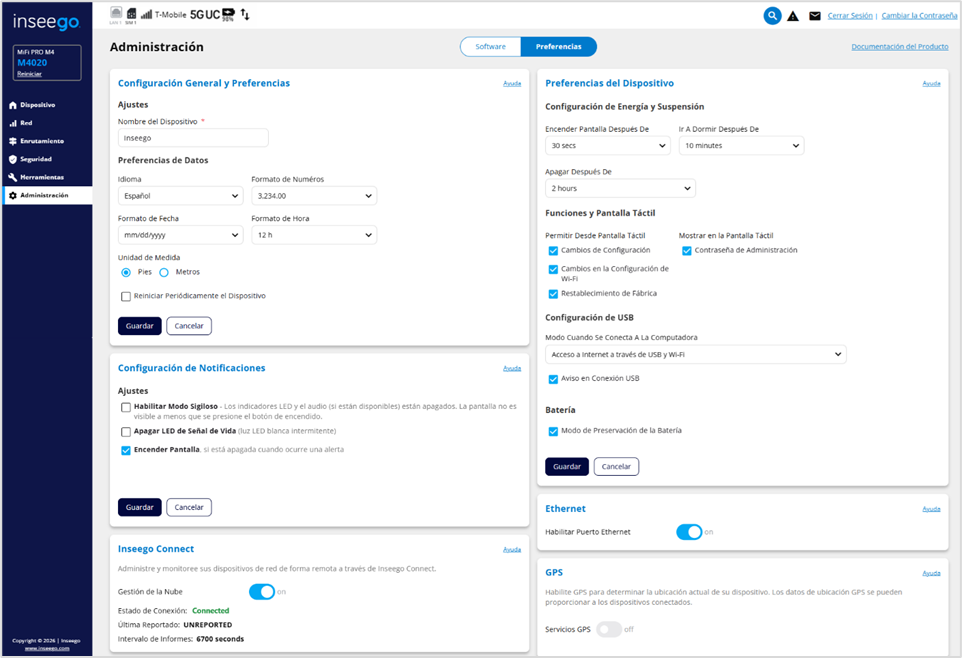Viewport: 962px width, 658px height.
Task: Open Herramientas in the sidebar
Action: pos(41,177)
